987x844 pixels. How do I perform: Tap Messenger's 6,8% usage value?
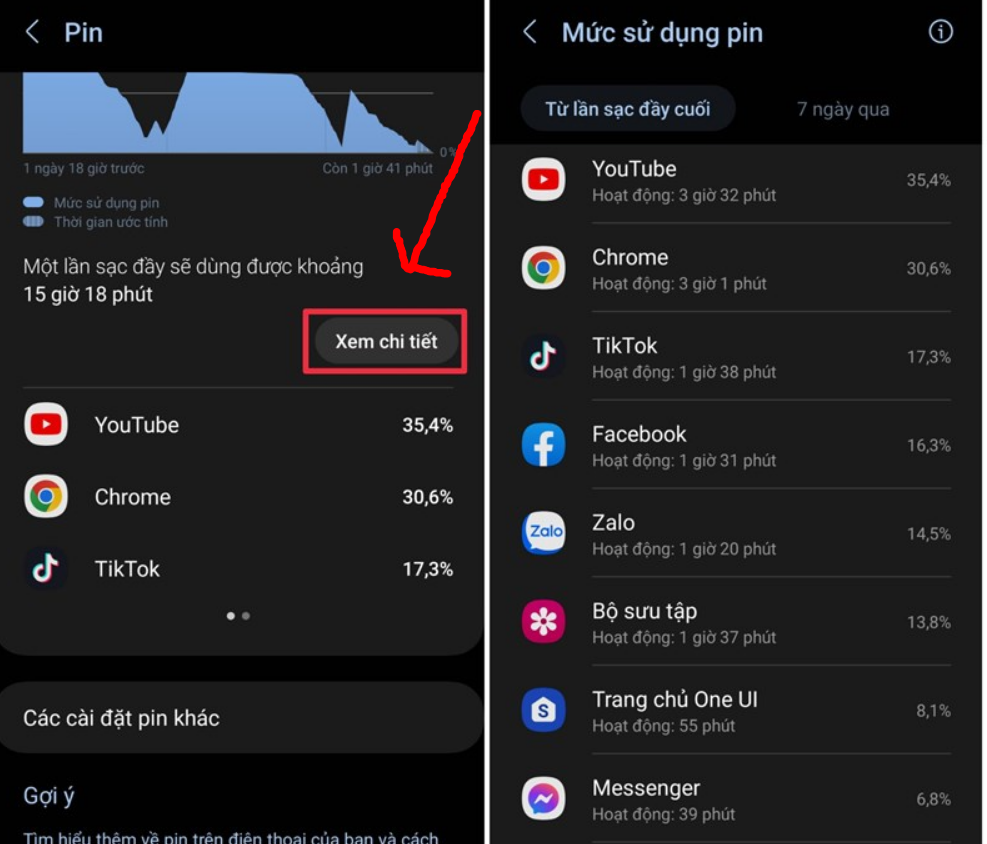(x=933, y=799)
